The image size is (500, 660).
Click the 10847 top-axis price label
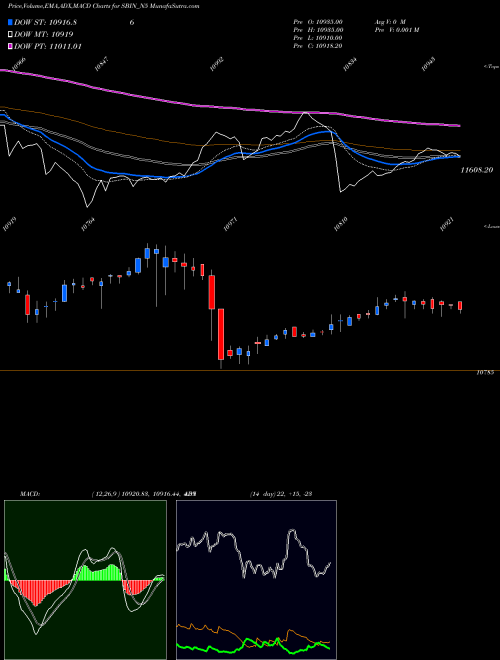click(x=101, y=64)
